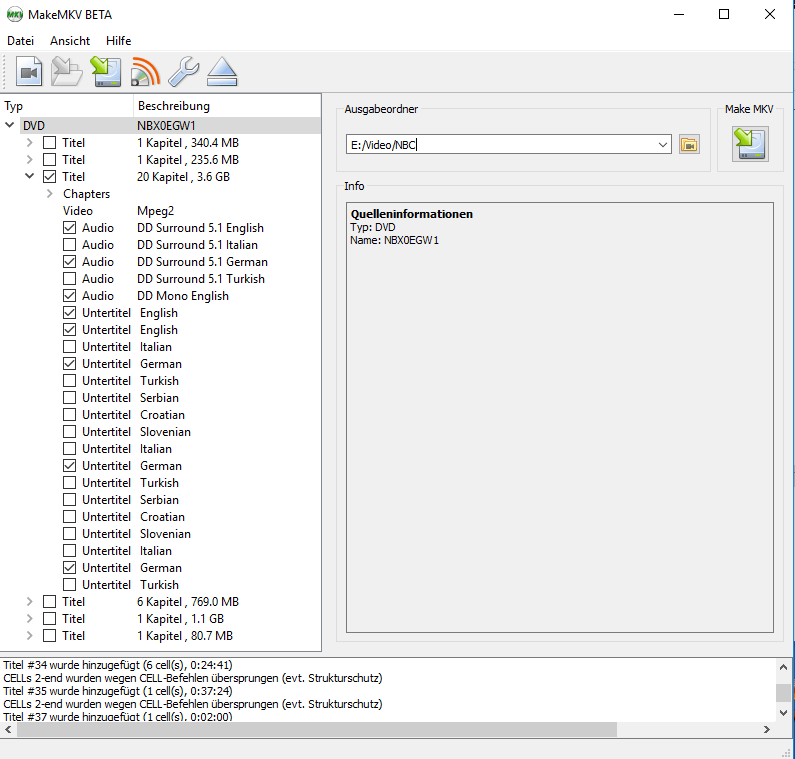Click the Beschreibung column header

click(x=227, y=106)
